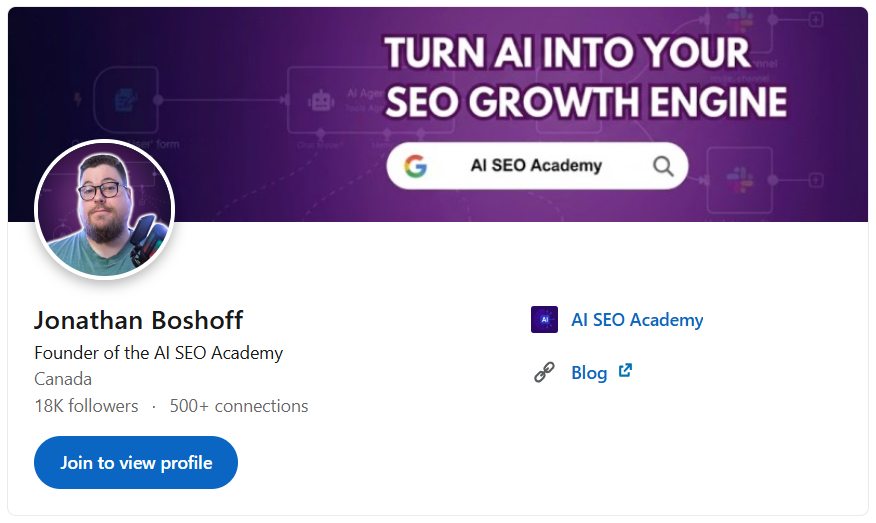The height and width of the screenshot is (523, 876).
Task: Click the Jonathan Boshoff name heading
Action: [138, 320]
